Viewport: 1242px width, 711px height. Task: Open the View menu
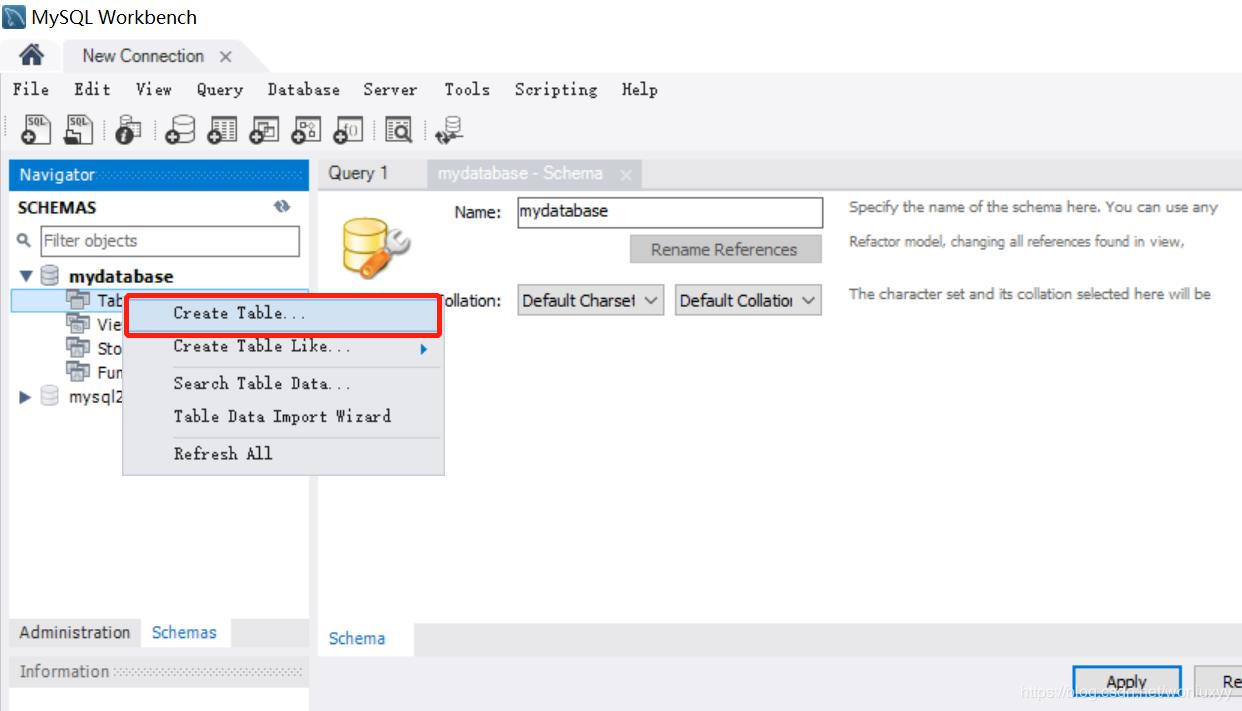pos(153,90)
